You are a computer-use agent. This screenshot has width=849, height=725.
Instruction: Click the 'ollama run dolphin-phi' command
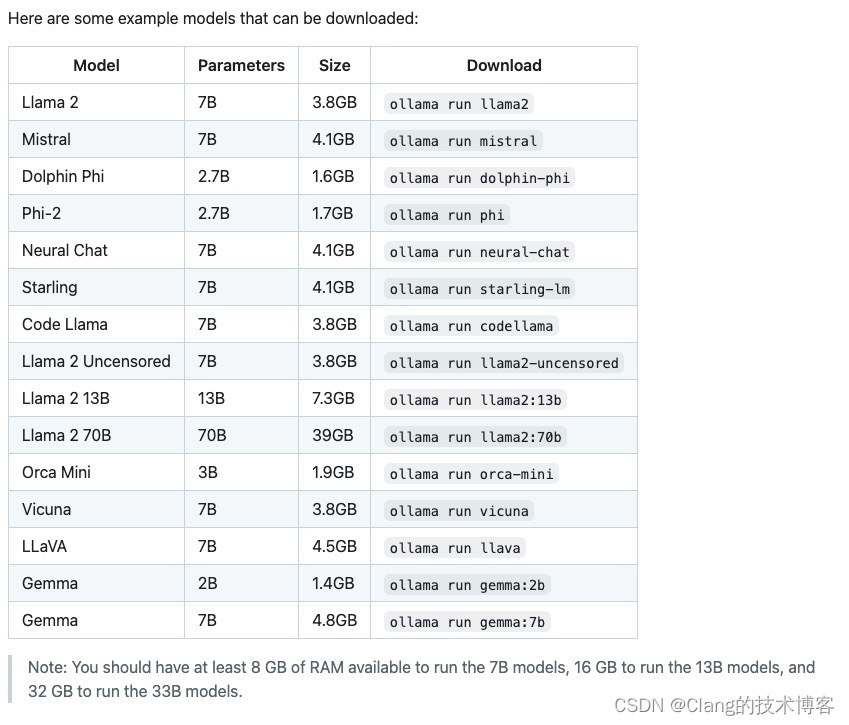(x=479, y=178)
